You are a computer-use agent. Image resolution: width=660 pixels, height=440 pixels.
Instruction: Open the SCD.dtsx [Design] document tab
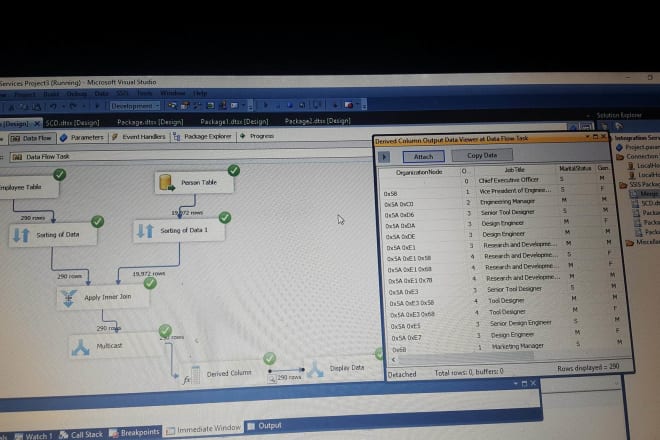[72, 123]
